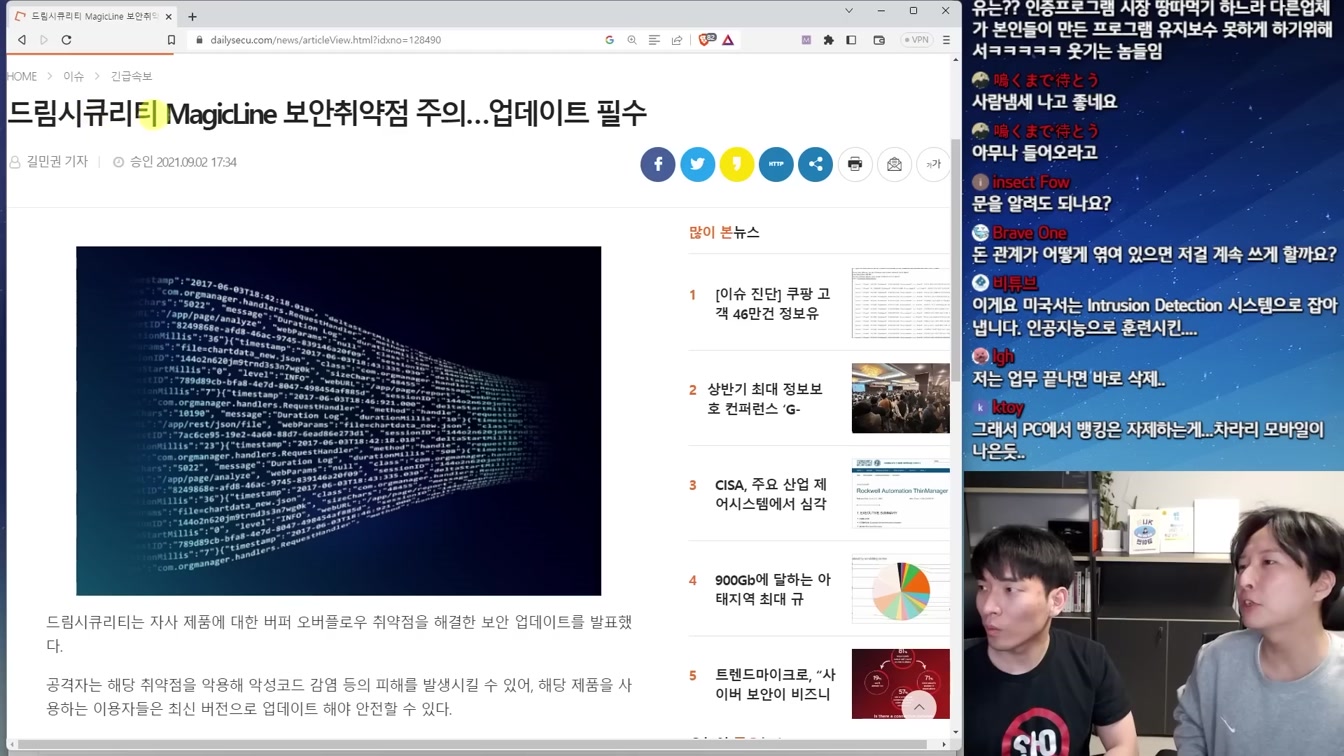Open news item 5 about 트렌드마이크로

pos(775,684)
